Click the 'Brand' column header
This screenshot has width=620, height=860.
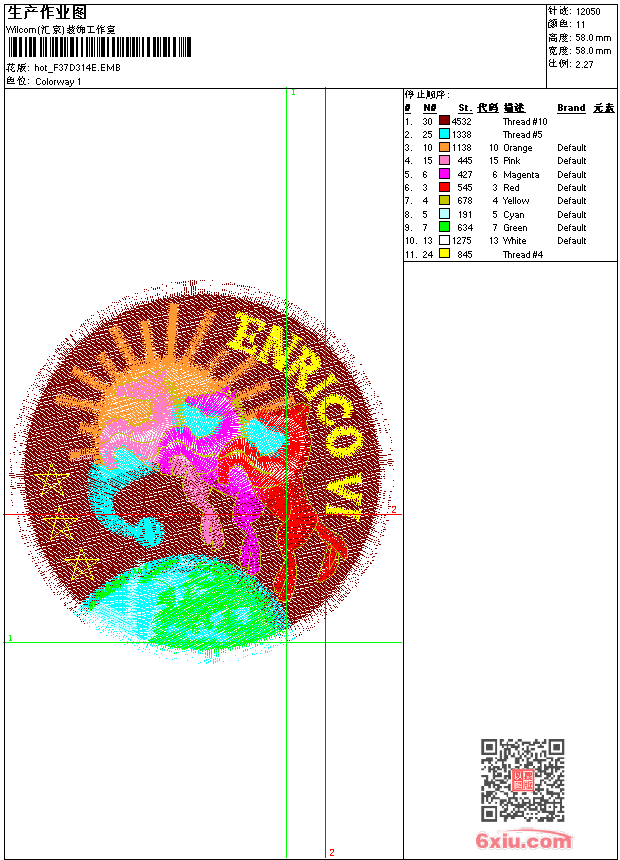tap(571, 108)
